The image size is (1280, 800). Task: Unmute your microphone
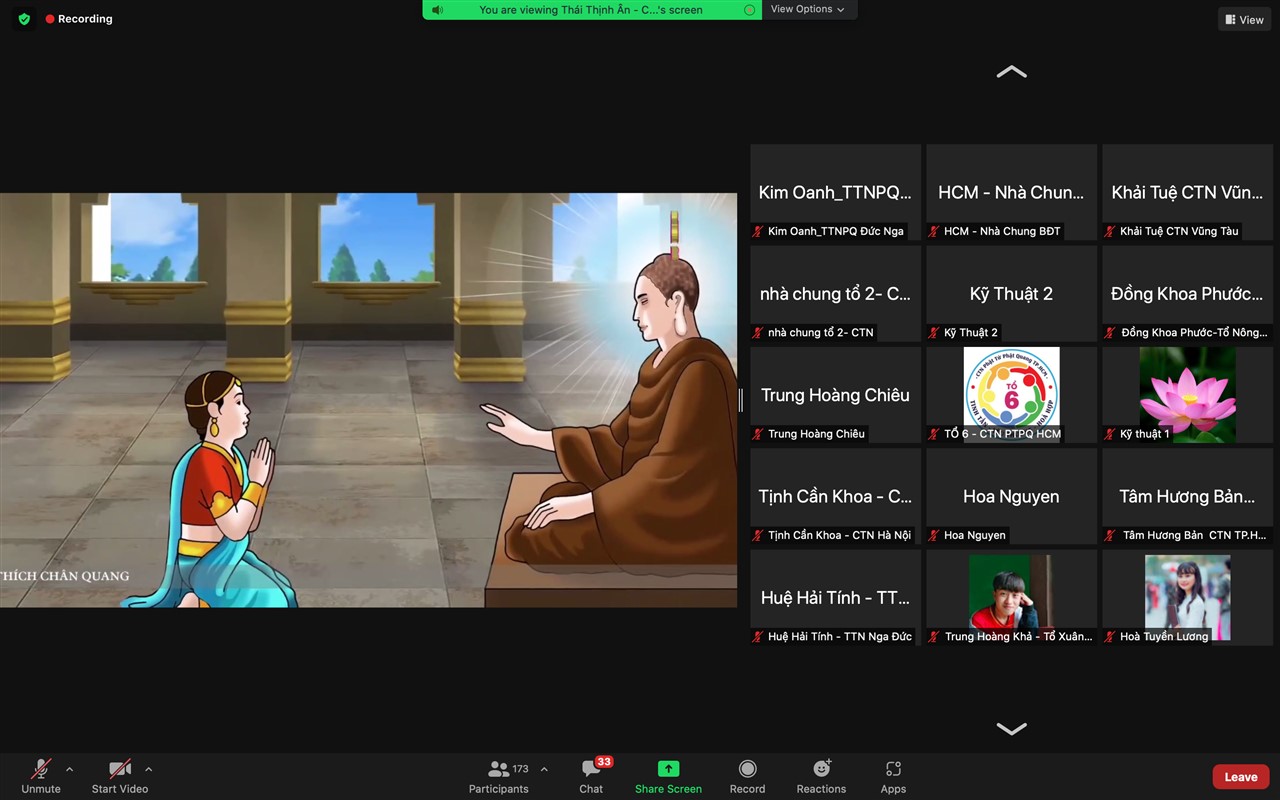41,776
